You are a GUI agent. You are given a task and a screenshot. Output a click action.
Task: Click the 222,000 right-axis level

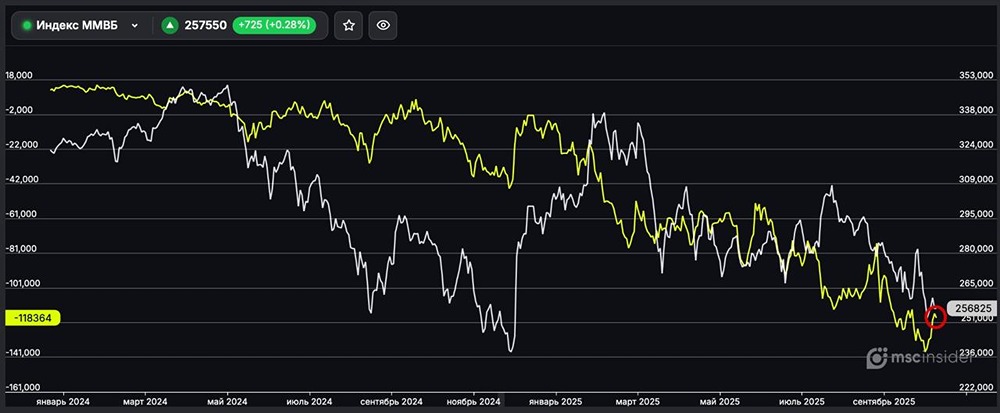coord(976,387)
